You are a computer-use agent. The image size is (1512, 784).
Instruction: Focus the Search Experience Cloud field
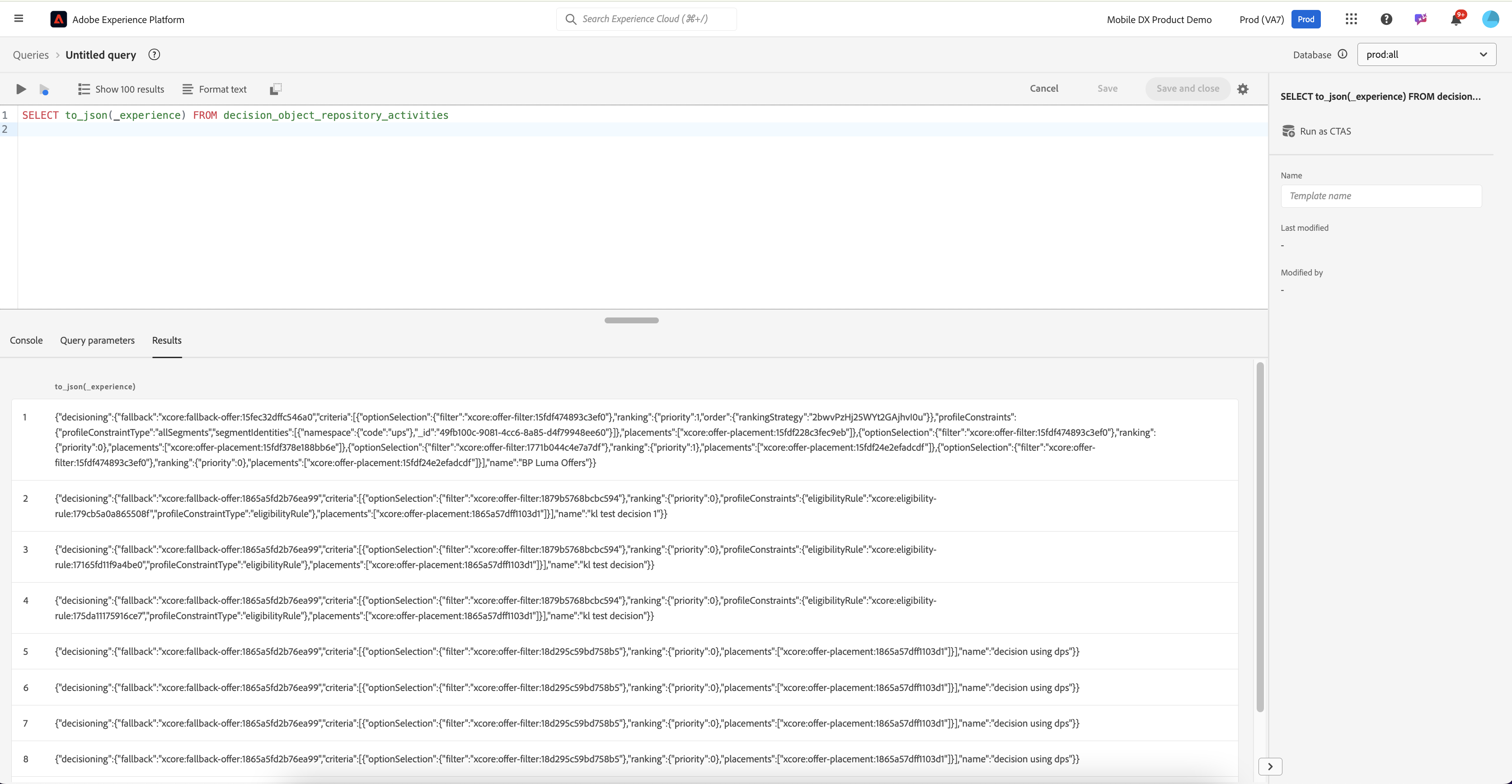[x=646, y=19]
